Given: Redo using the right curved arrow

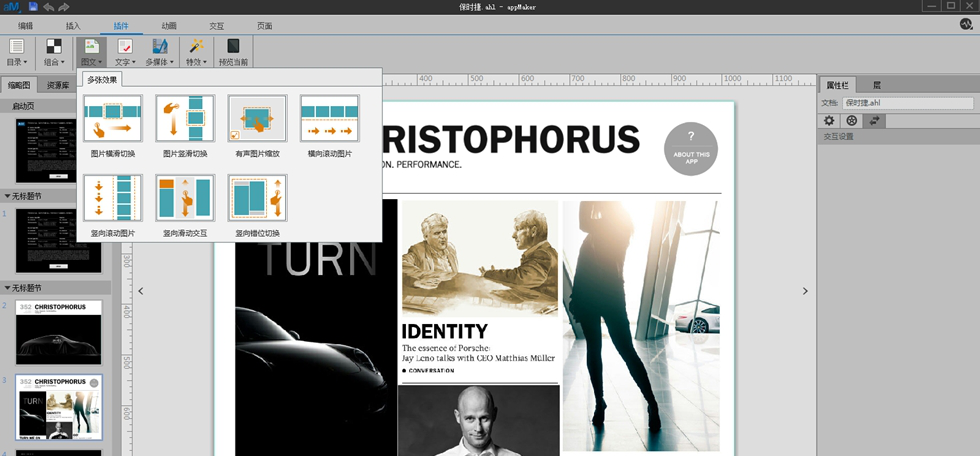Looking at the screenshot, I should point(63,8).
